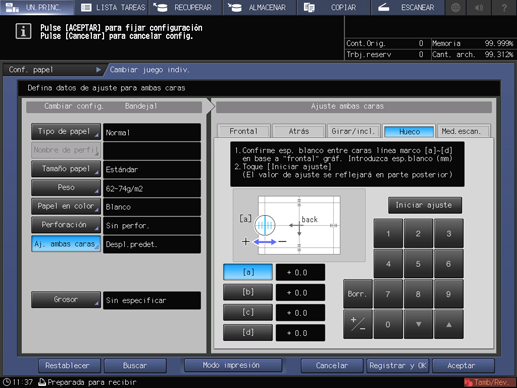Open the Perforación setting
This screenshot has height=388, width=517.
click(x=66, y=225)
